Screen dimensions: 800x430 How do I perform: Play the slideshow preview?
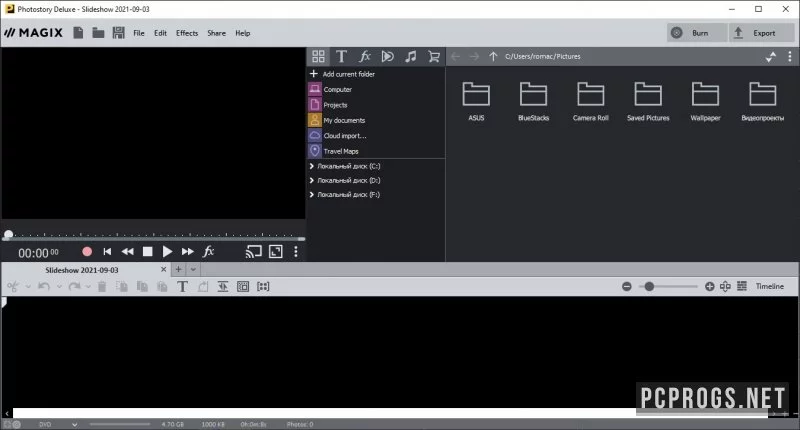(x=167, y=251)
